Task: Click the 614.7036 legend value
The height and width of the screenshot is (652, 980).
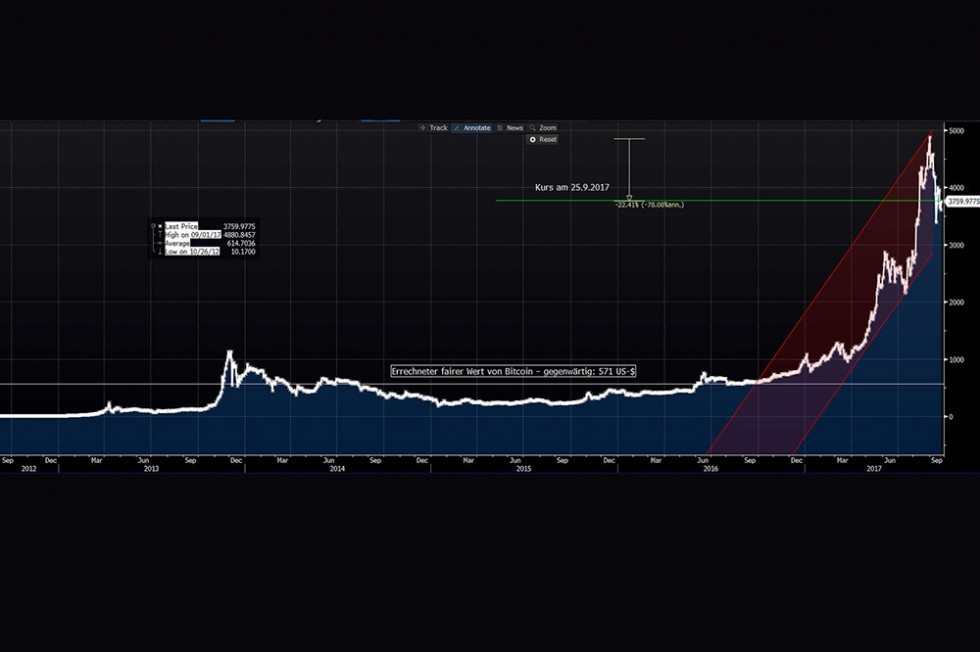Action: pyautogui.click(x=241, y=243)
